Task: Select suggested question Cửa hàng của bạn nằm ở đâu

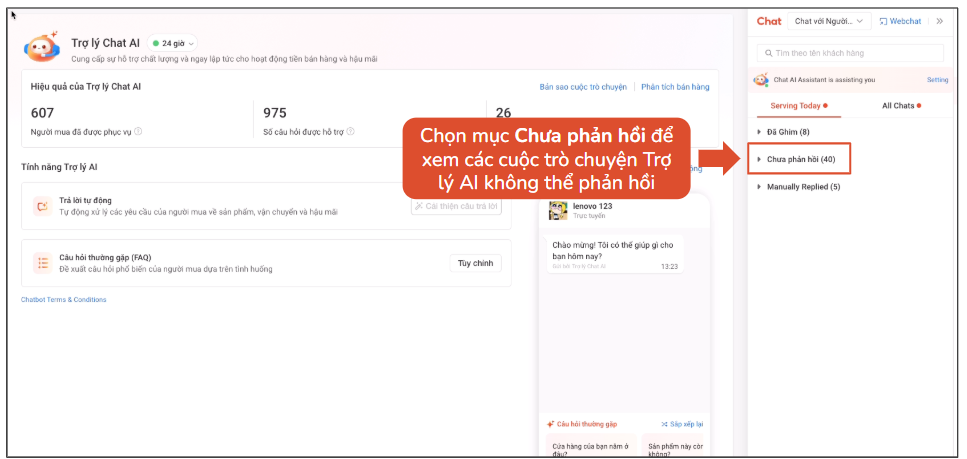Action: 591,447
